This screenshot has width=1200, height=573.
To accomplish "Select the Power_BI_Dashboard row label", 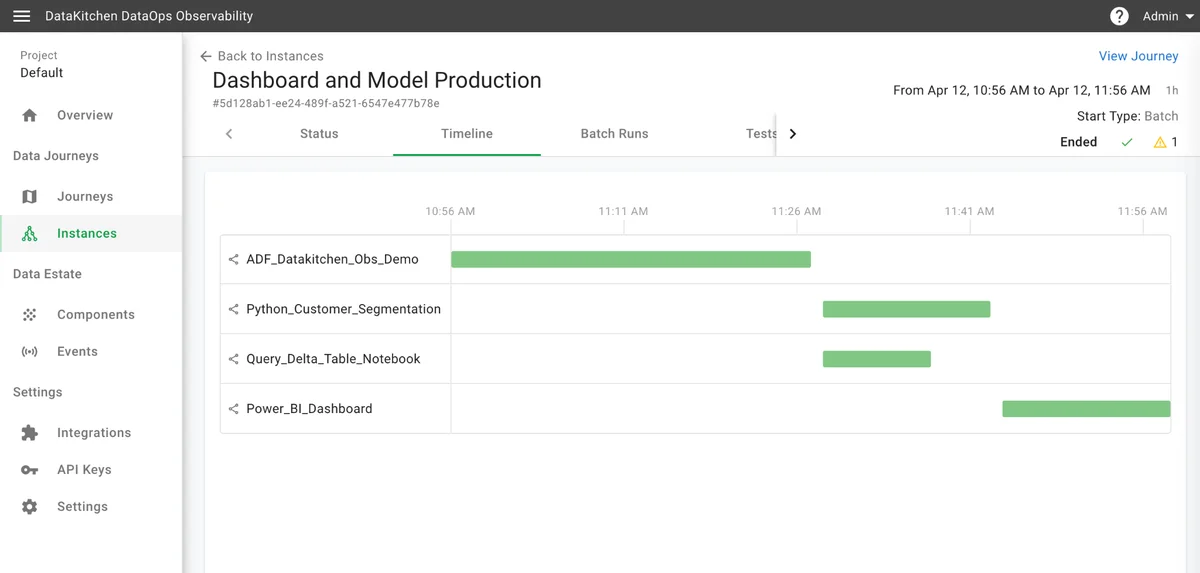I will pos(309,409).
